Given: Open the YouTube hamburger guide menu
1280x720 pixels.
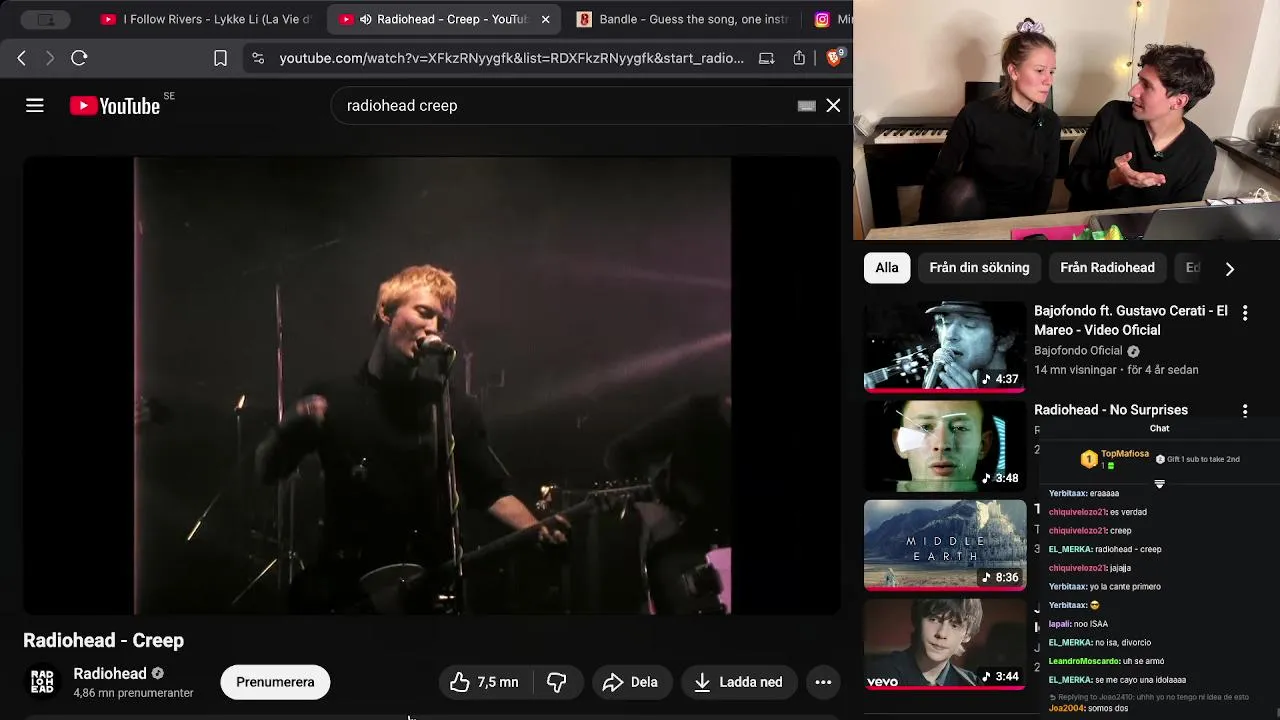Looking at the screenshot, I should (x=35, y=105).
